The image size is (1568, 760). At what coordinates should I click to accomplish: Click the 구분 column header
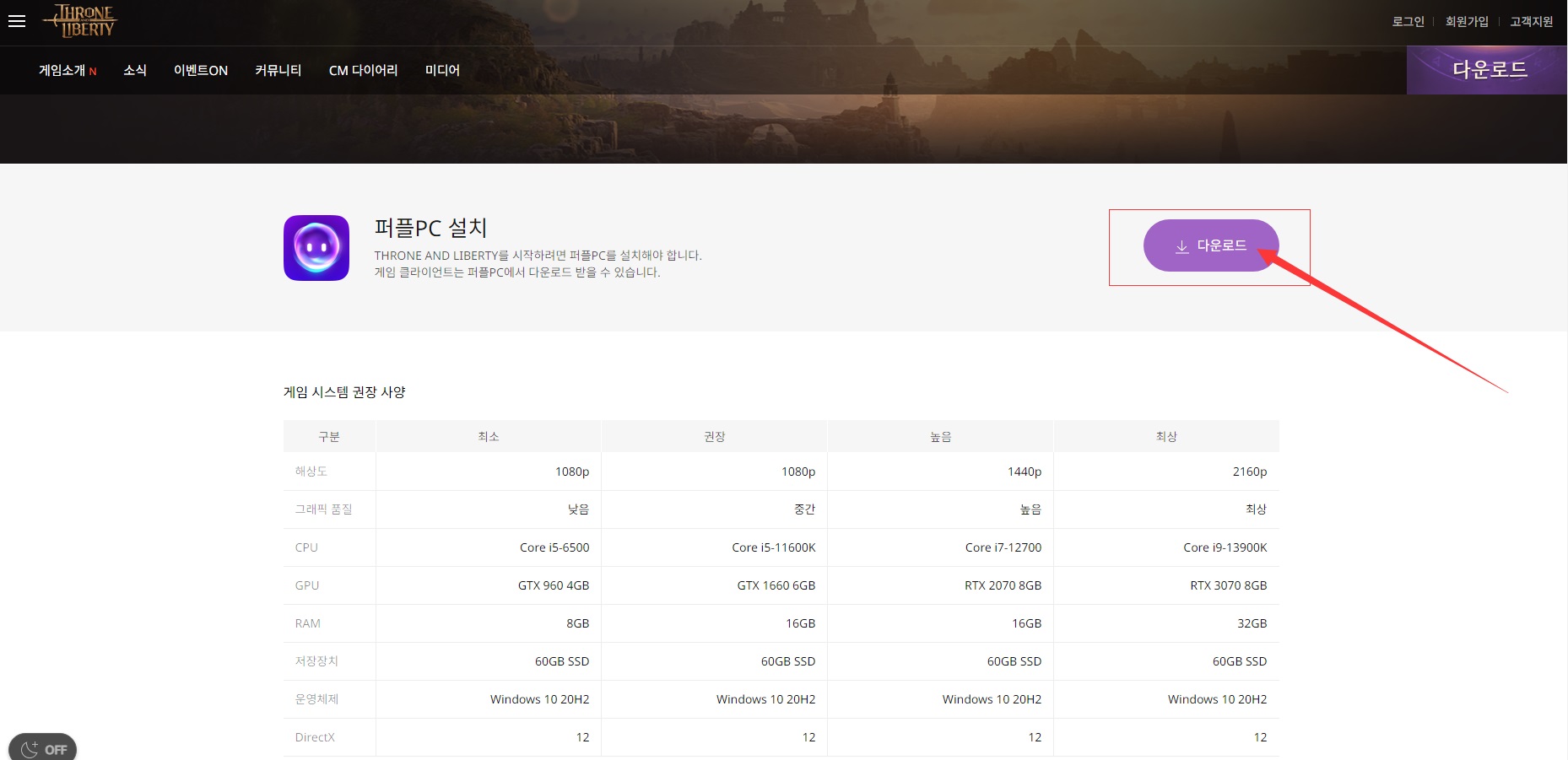tap(329, 436)
